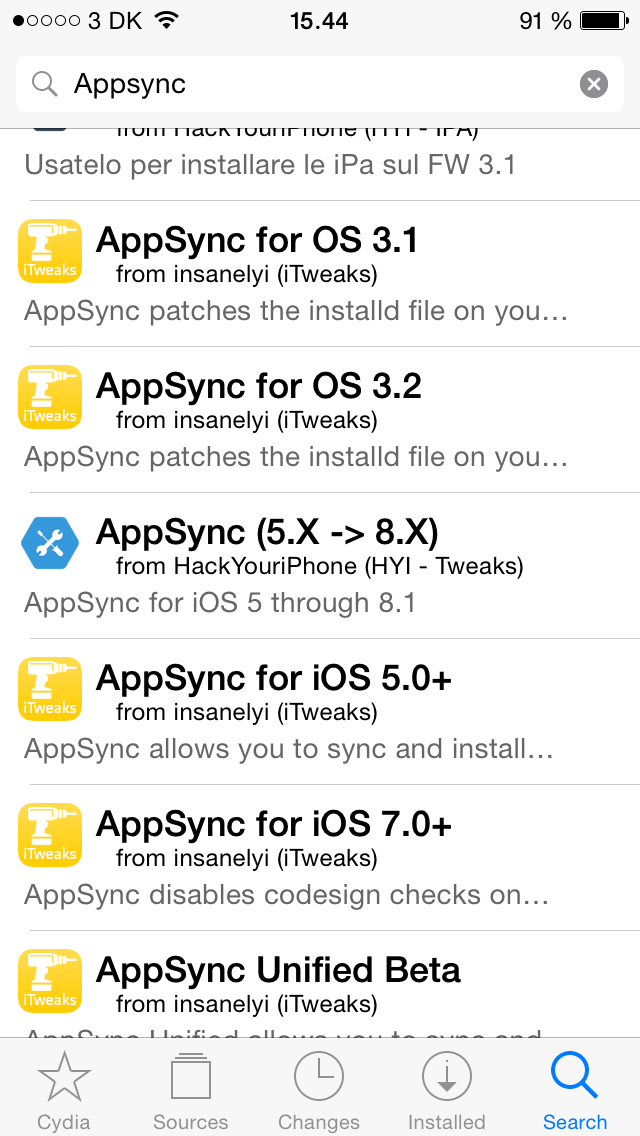This screenshot has height=1136, width=640.
Task: Tap the iTweaks icon for AppSync for iOS 5.0+
Action: pyautogui.click(x=49, y=689)
